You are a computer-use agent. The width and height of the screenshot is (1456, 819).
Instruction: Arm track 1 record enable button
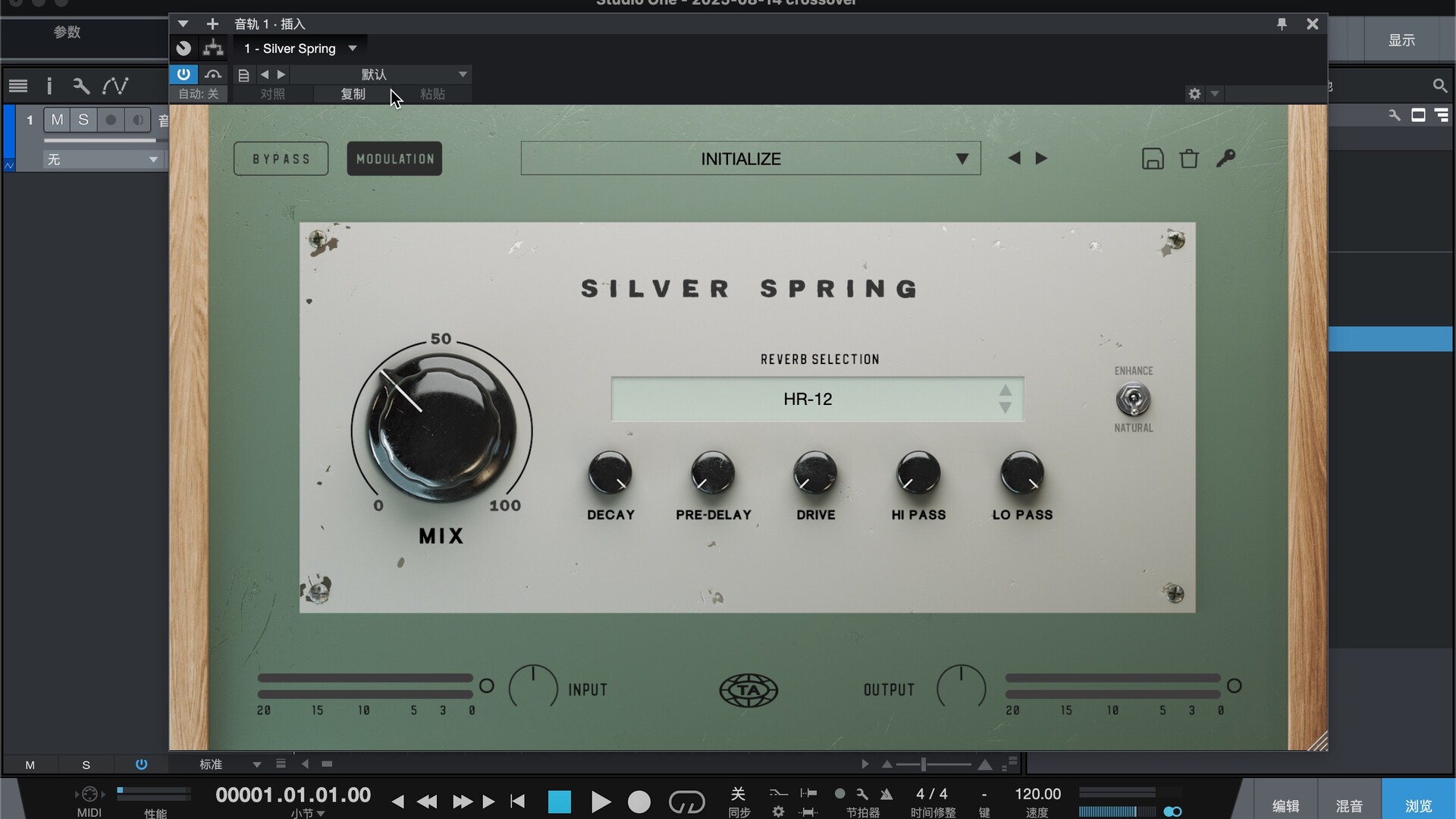pyautogui.click(x=111, y=120)
